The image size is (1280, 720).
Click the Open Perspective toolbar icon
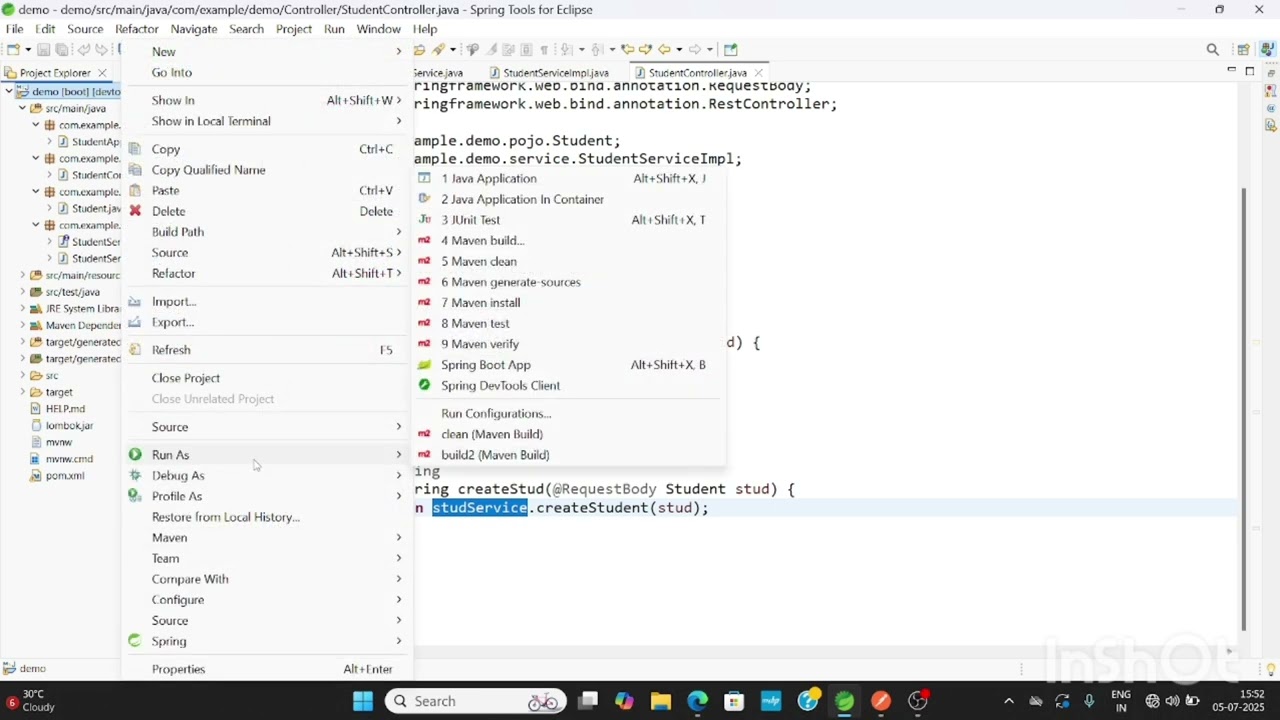pos(1243,49)
